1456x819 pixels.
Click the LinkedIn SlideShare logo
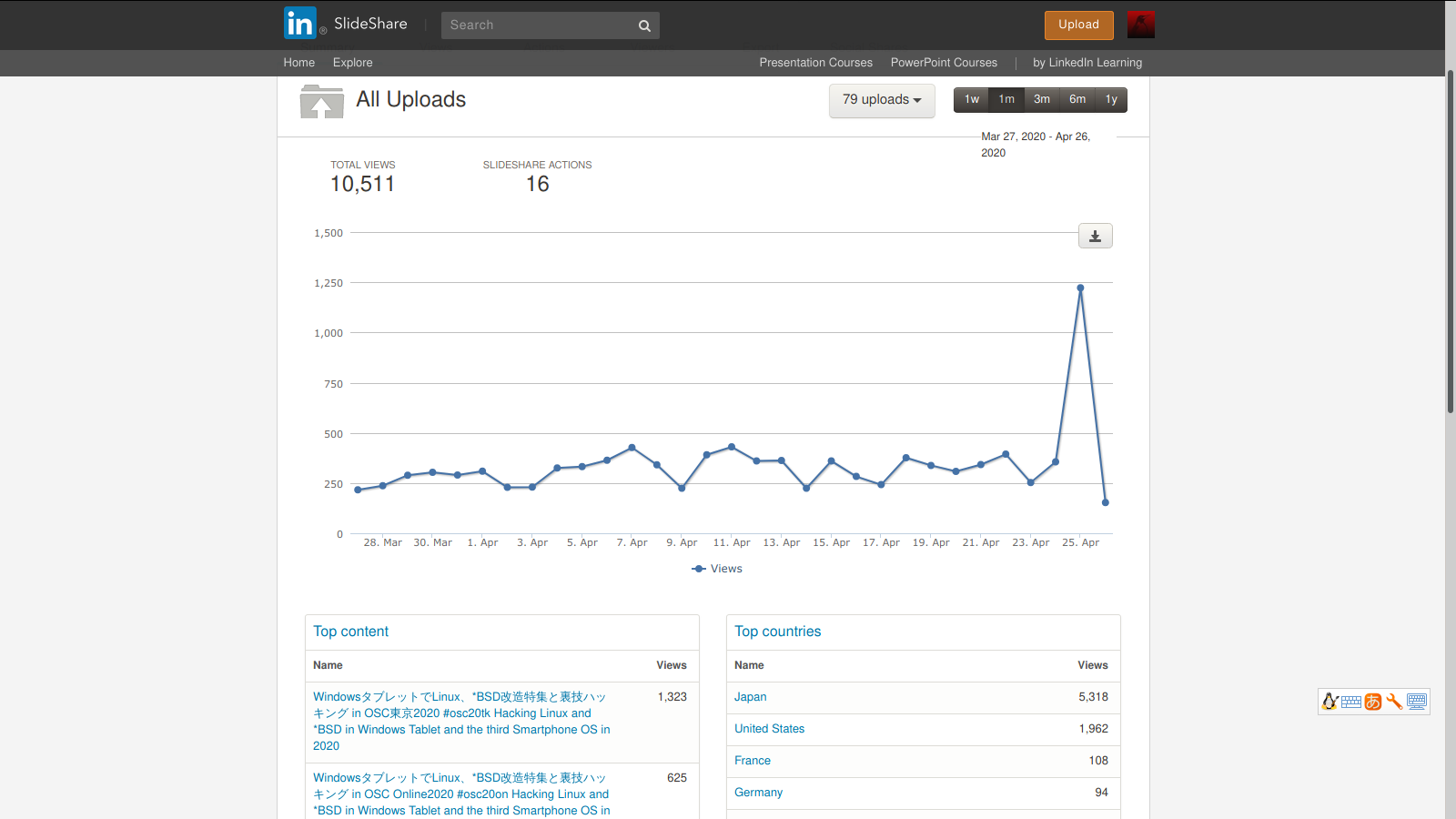point(345,25)
